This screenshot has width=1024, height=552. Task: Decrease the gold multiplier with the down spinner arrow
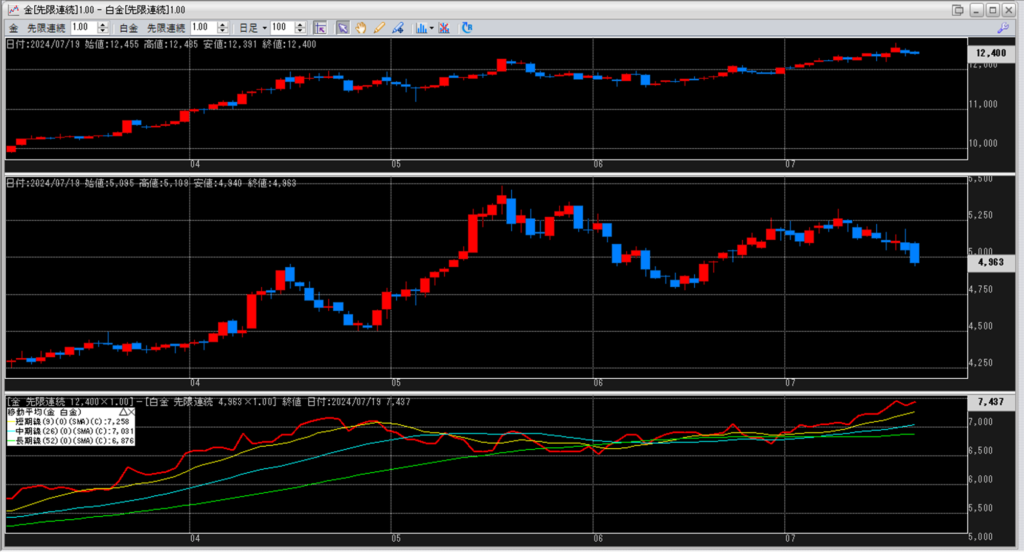(103, 31)
